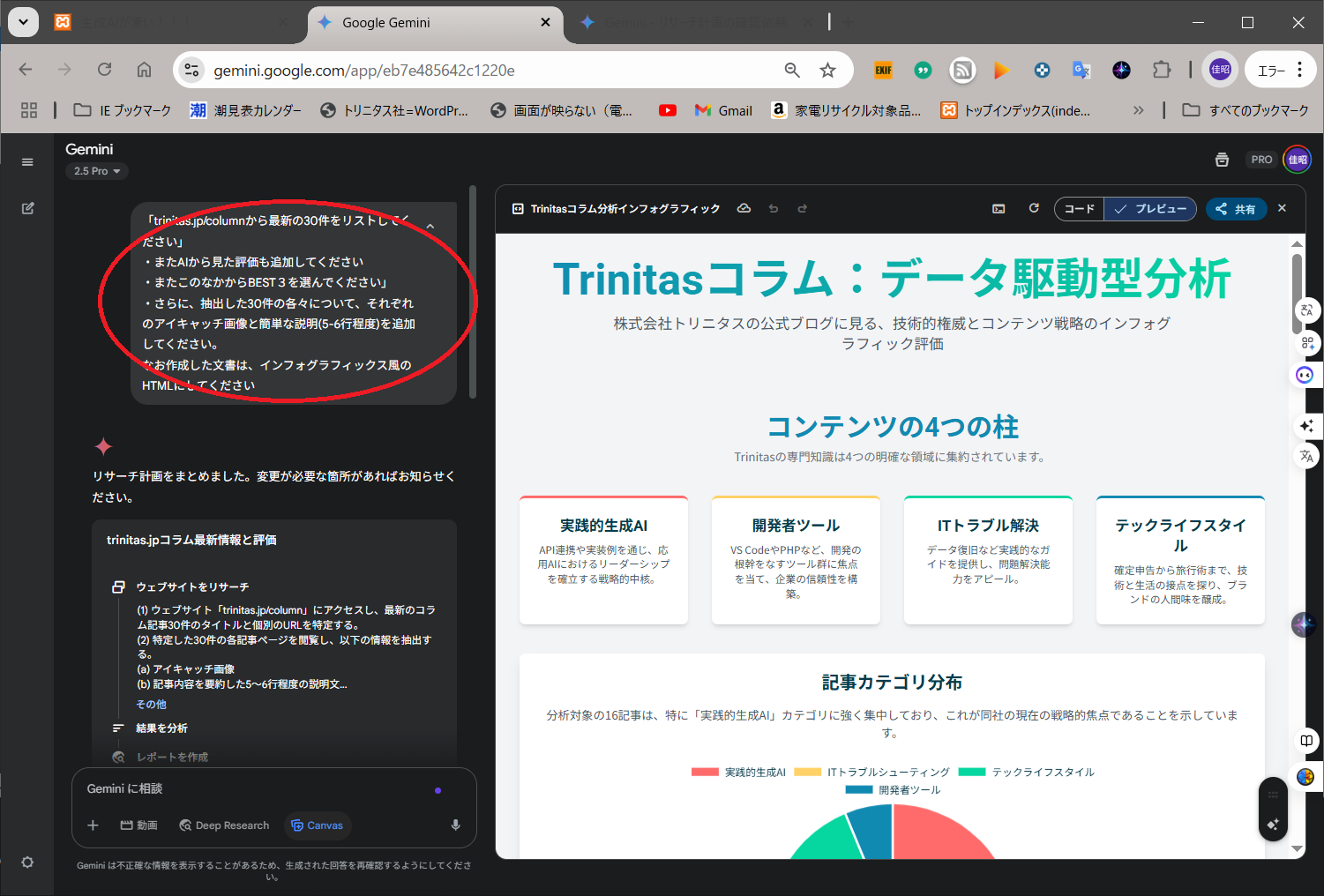Viewport: 1324px width, 896px height.
Task: Open Gemini settings gear in the sidebar
Action: point(27,862)
